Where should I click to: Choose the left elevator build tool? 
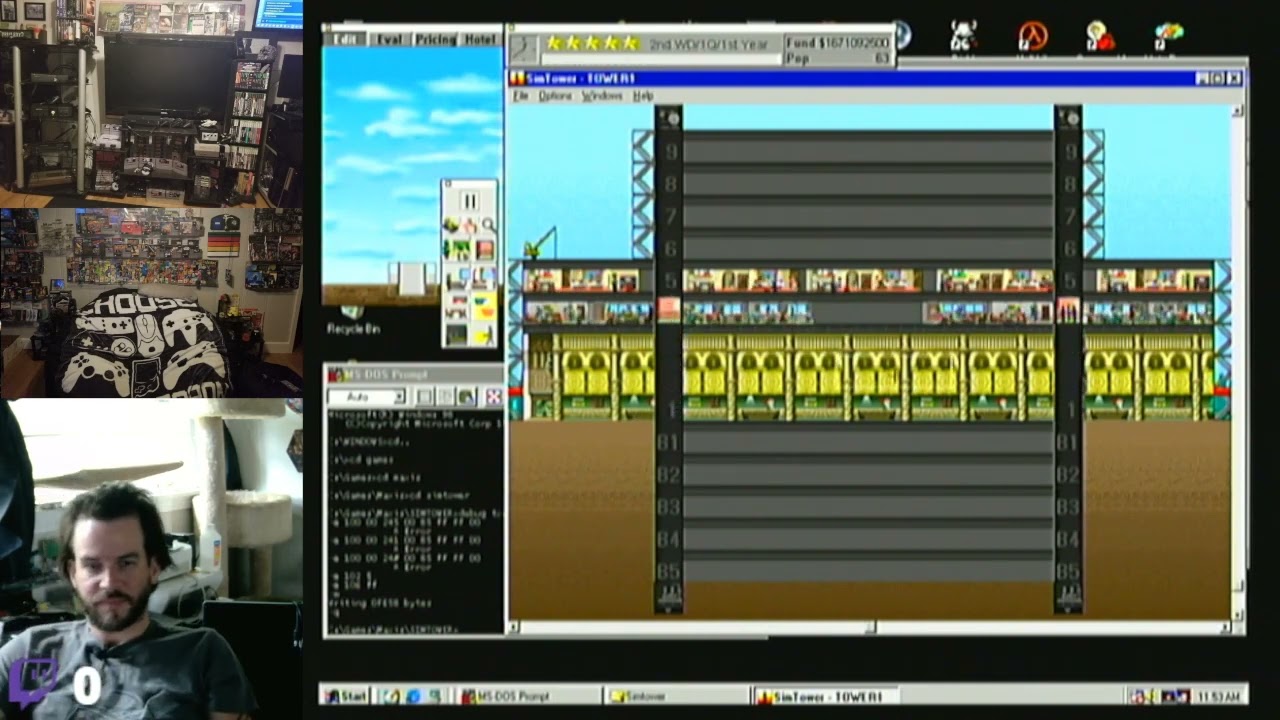click(x=456, y=277)
